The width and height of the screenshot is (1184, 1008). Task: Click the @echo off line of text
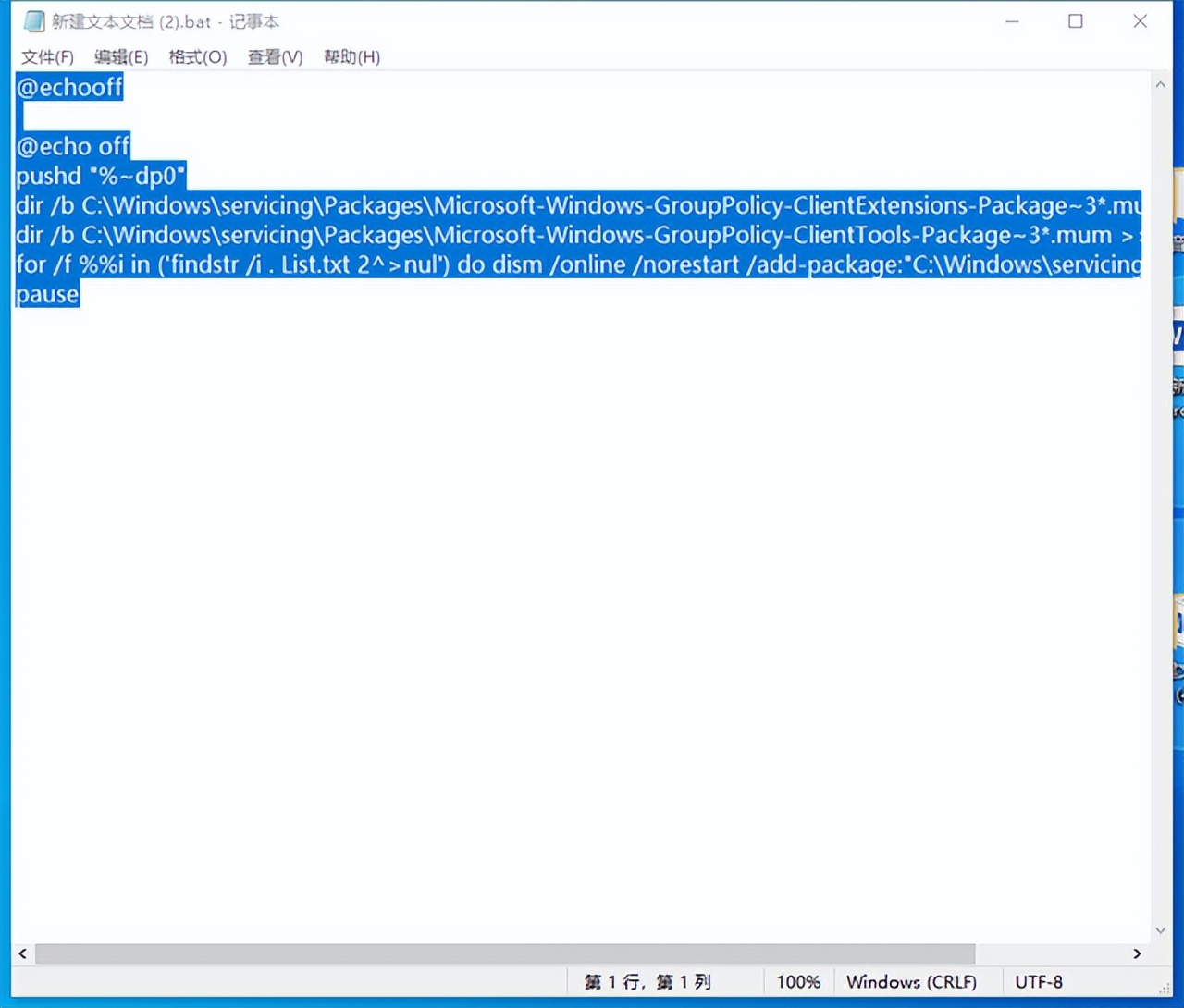[73, 145]
